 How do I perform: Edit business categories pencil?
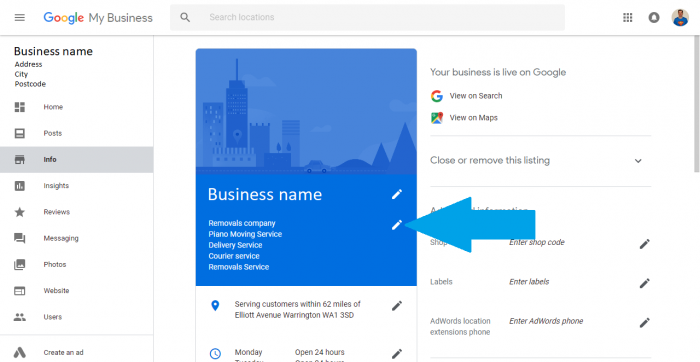[396, 225]
